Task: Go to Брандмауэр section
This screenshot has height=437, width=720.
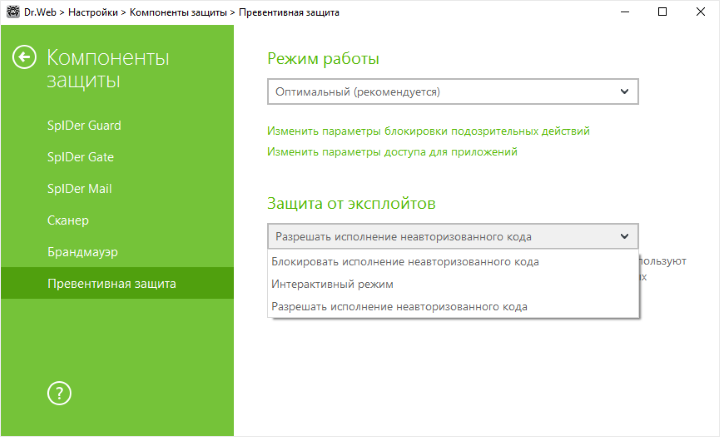Action: point(83,252)
